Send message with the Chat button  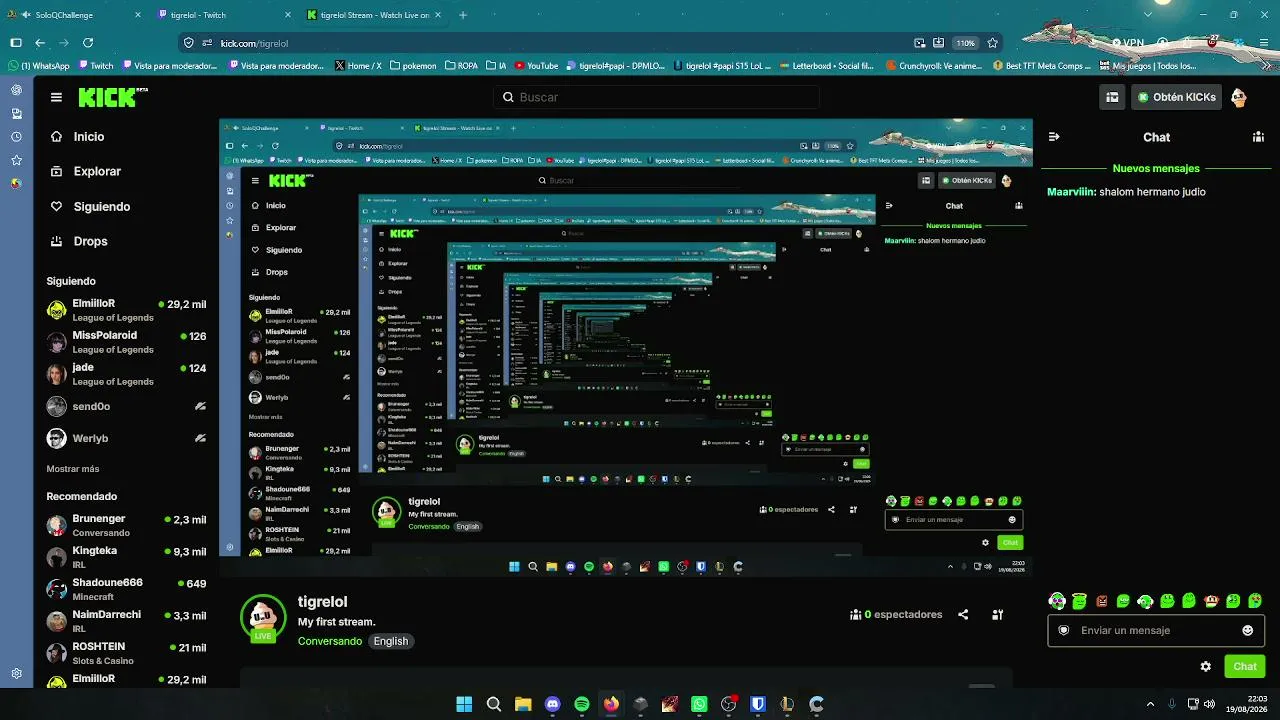tap(1245, 666)
